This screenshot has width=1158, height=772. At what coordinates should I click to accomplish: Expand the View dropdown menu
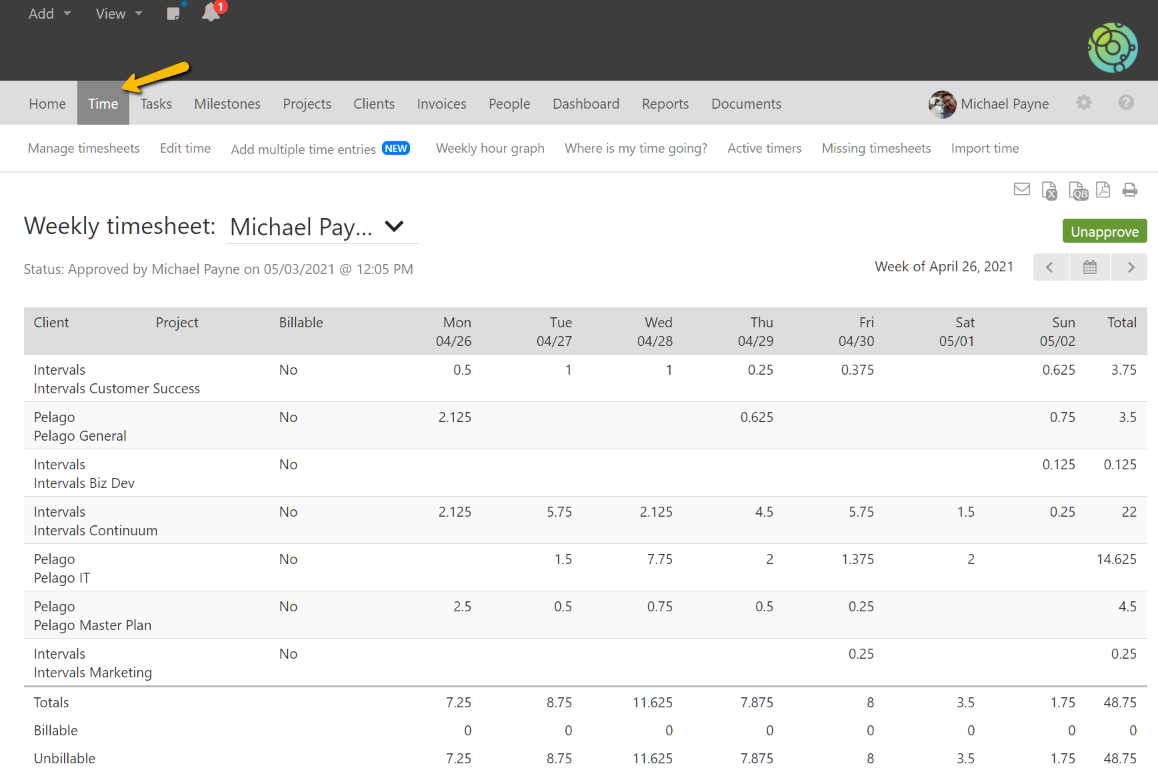[119, 14]
